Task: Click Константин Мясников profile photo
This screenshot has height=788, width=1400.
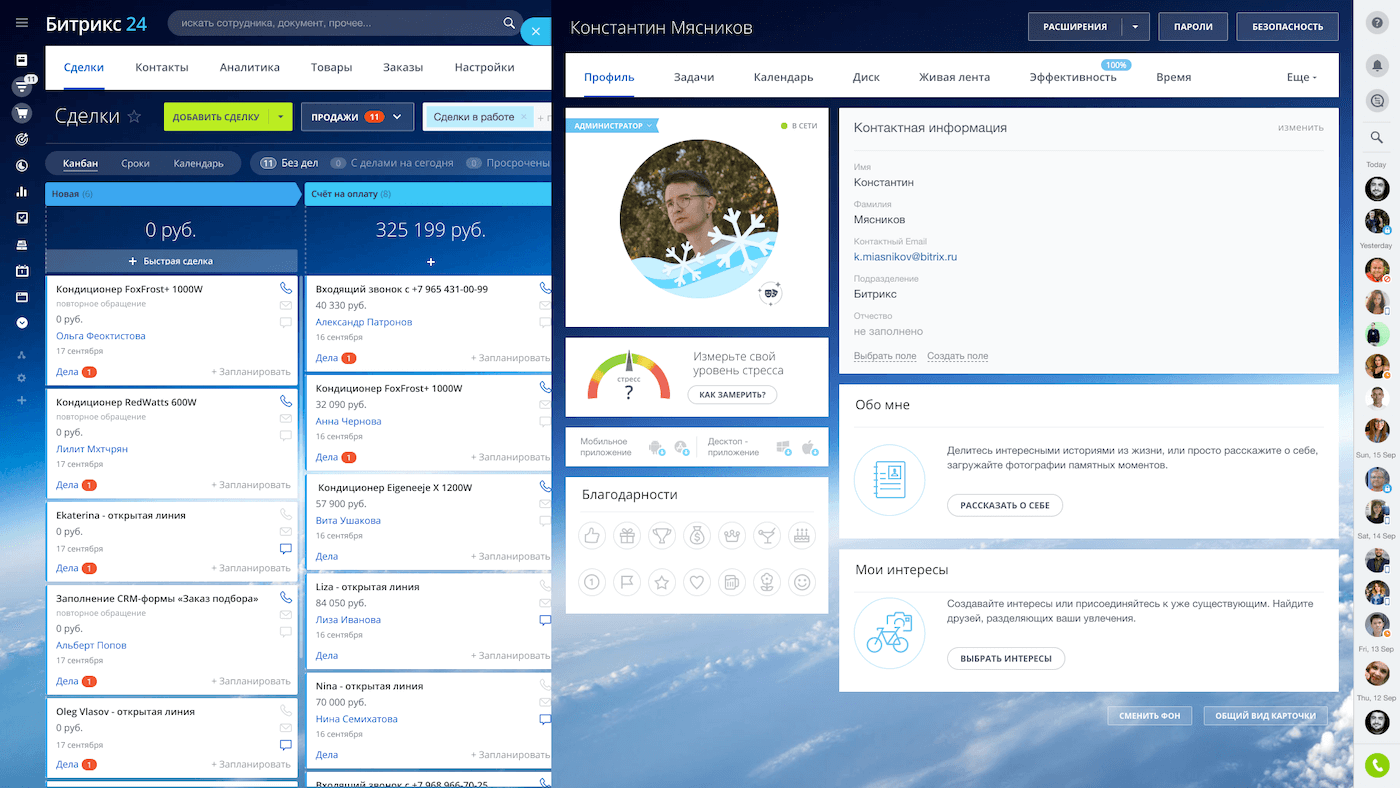Action: click(x=699, y=219)
